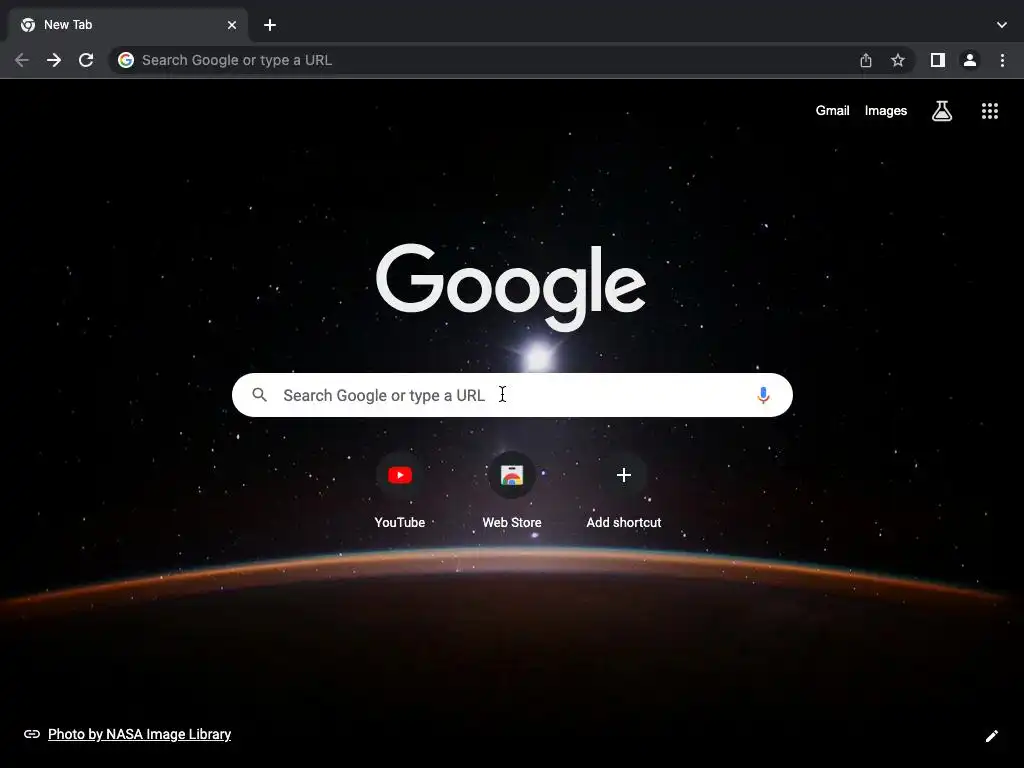Open the Google apps grid
This screenshot has width=1024, height=768.
click(x=990, y=111)
